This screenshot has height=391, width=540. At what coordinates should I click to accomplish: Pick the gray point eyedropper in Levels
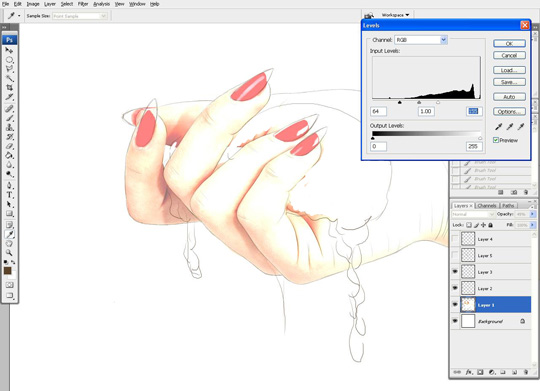[510, 127]
